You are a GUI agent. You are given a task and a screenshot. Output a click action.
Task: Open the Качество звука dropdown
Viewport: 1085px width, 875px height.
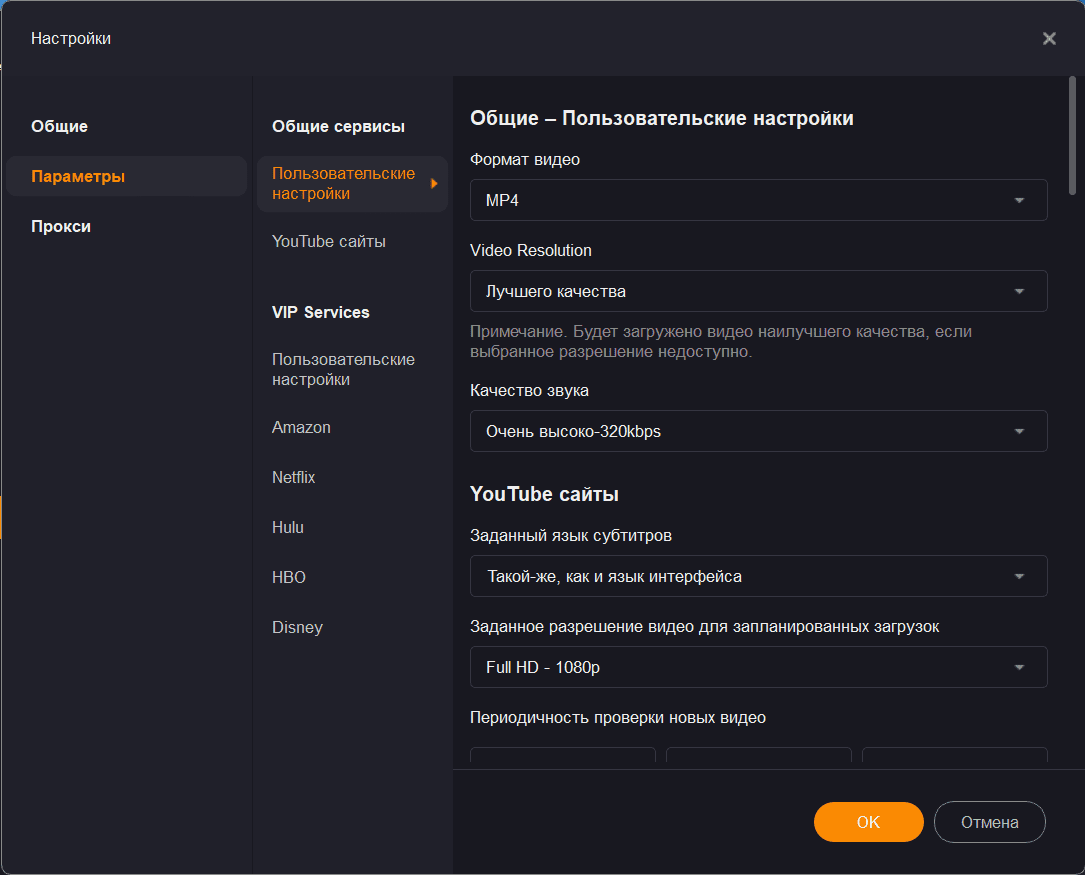[x=758, y=431]
